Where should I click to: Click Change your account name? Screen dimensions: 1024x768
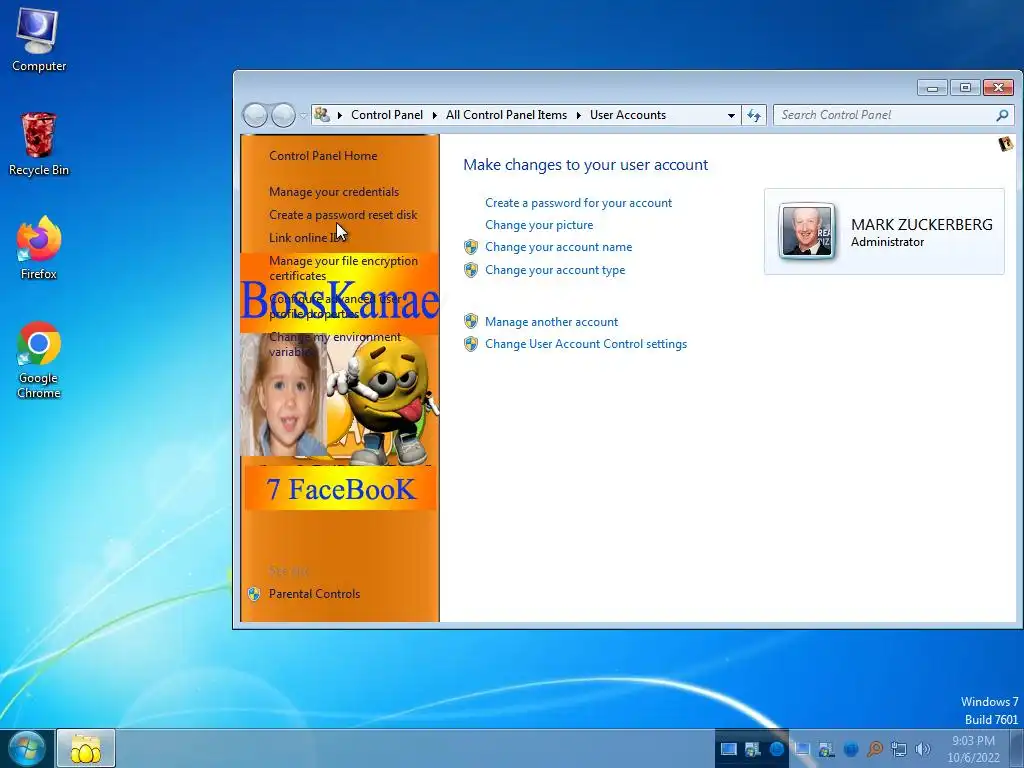558,247
